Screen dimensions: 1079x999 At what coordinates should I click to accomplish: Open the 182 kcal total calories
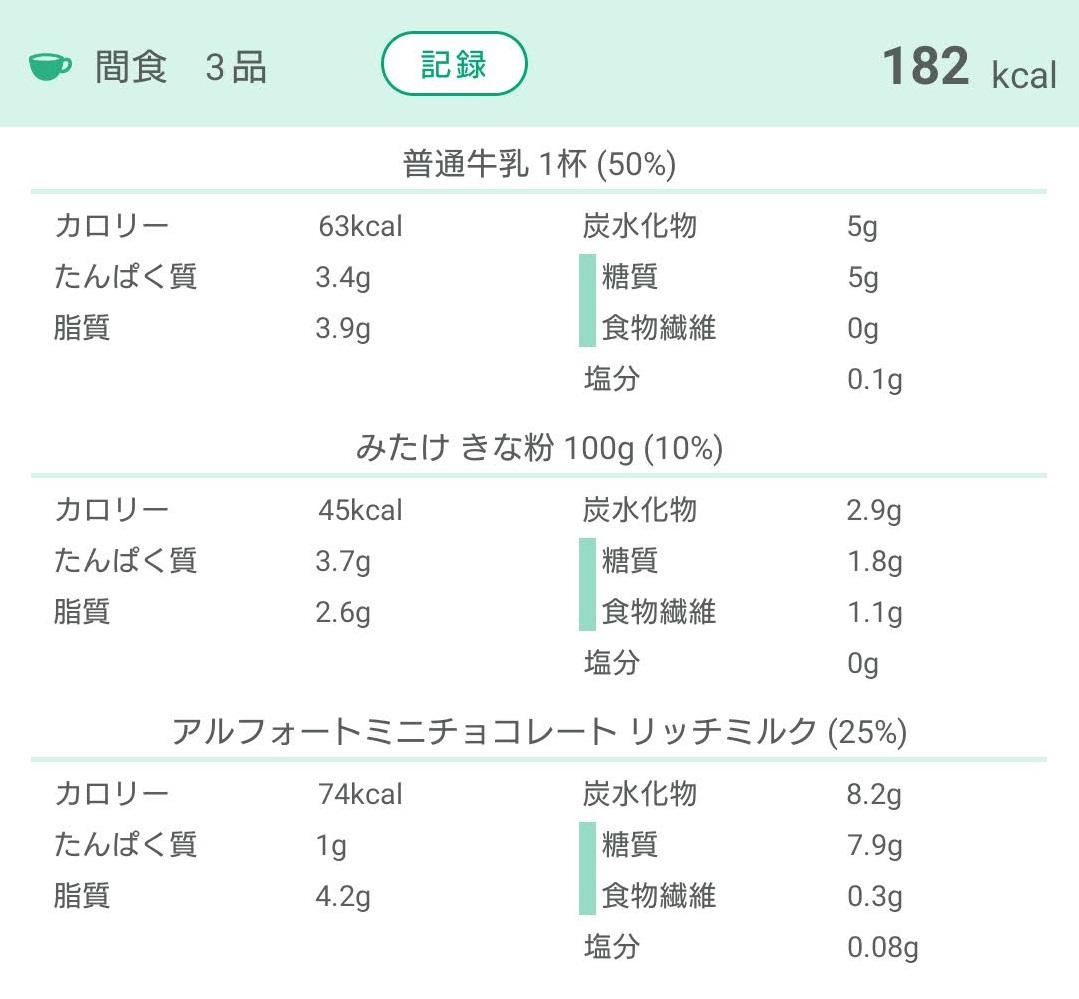pyautogui.click(x=969, y=67)
